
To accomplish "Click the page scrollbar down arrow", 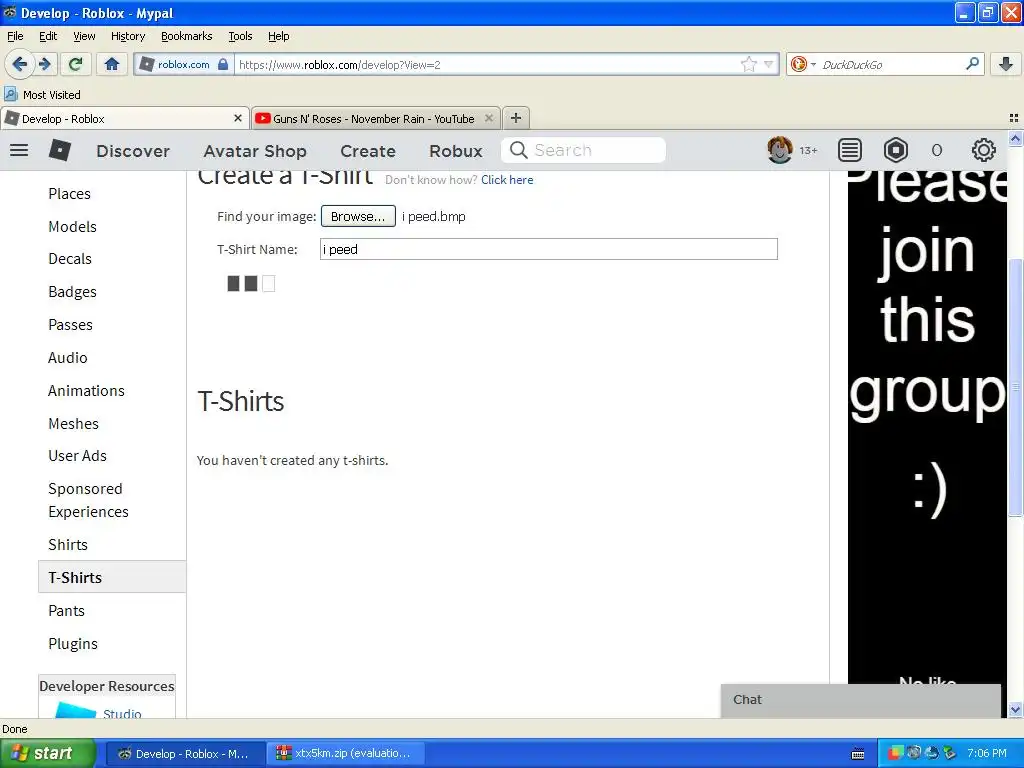I will point(1015,709).
